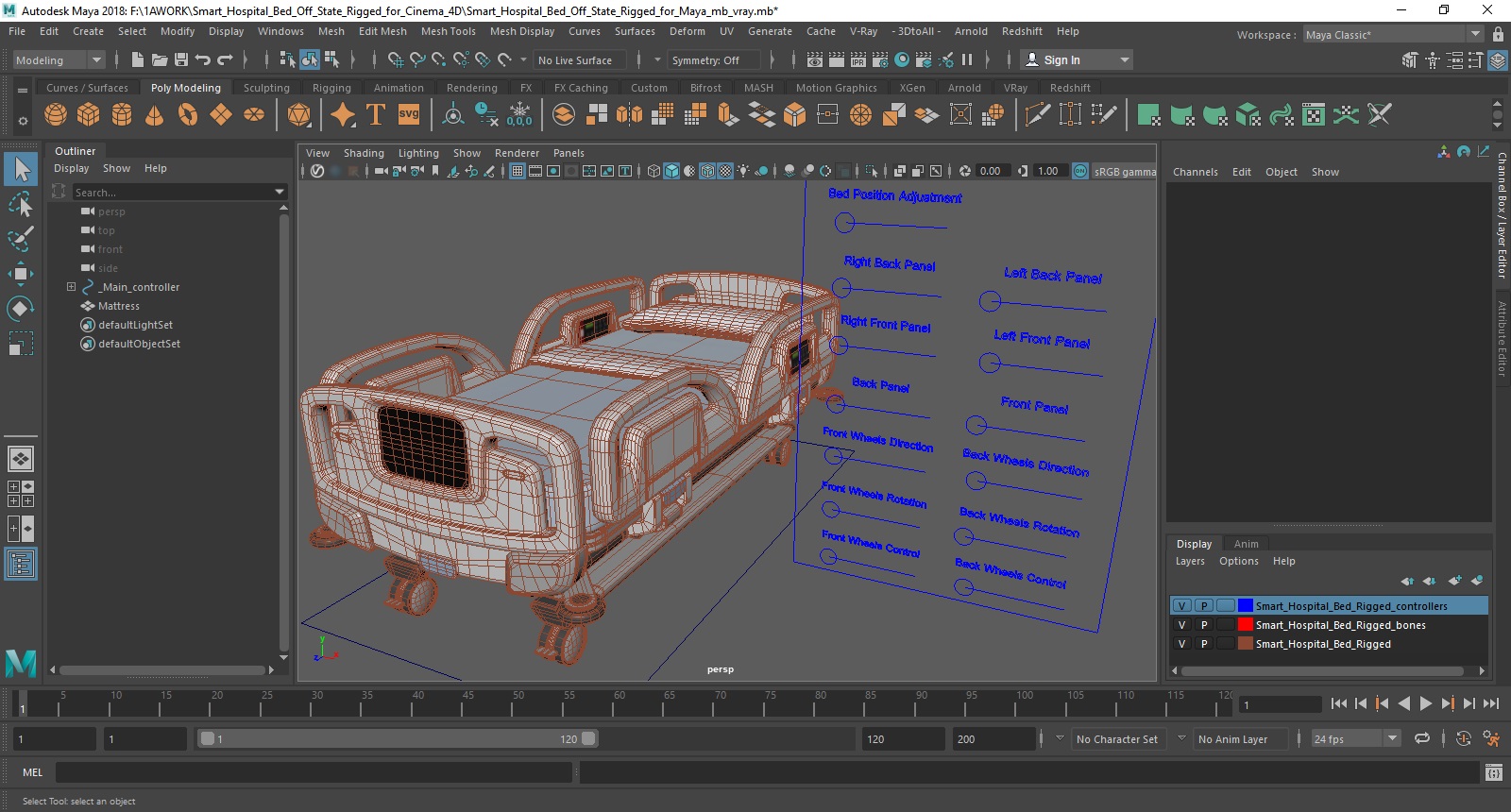Screen dimensions: 1511x812
Task: Click Play backwards button on timeline
Action: coord(1404,703)
